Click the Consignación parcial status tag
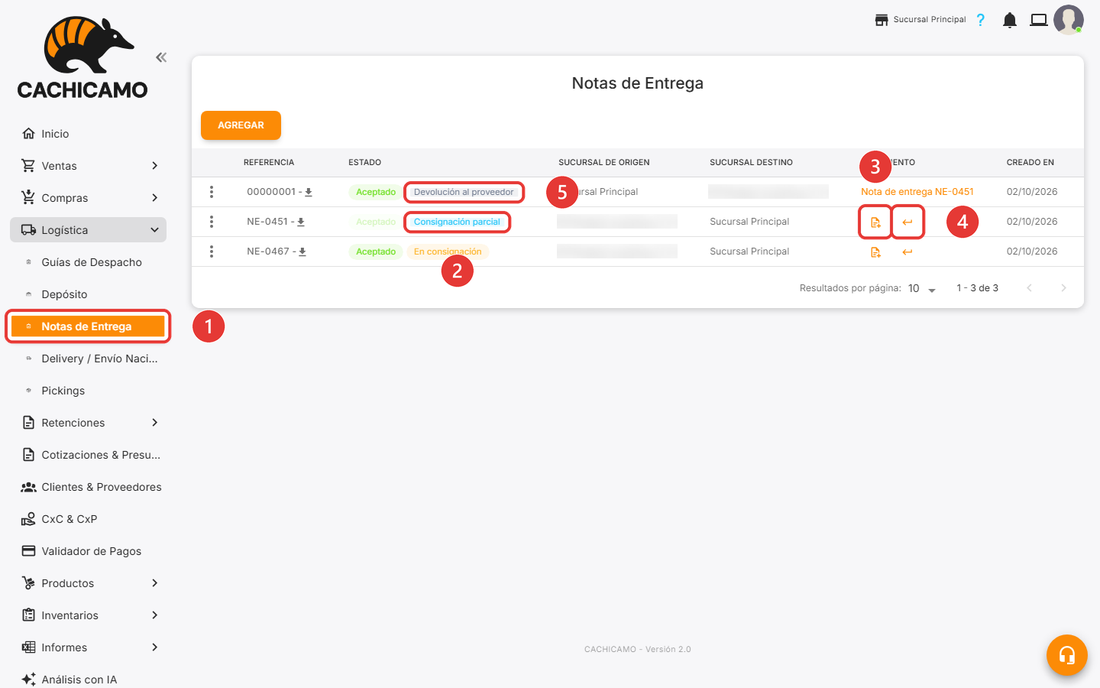This screenshot has width=1100, height=688. (457, 222)
